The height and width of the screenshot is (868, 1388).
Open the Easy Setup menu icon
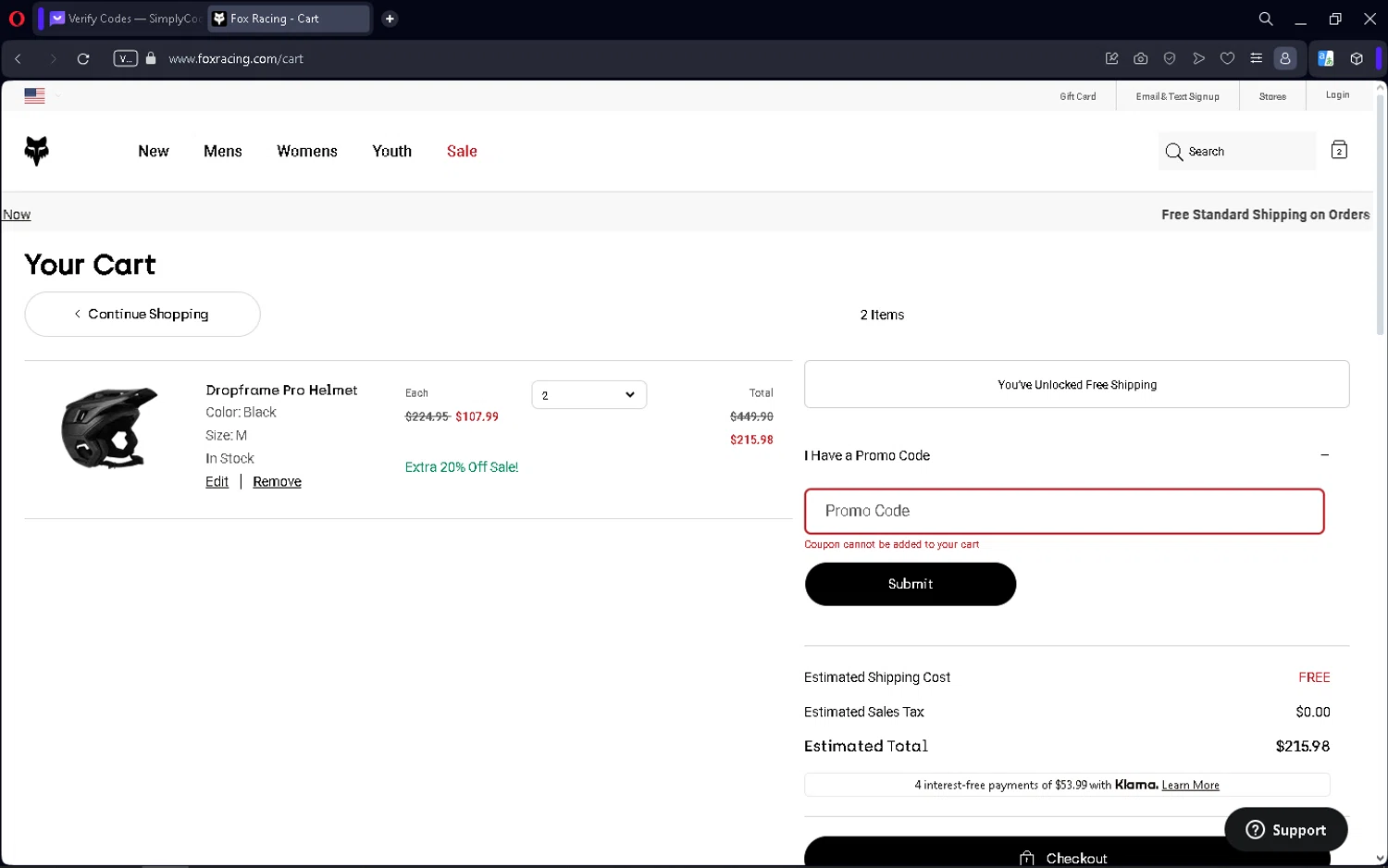1256,58
